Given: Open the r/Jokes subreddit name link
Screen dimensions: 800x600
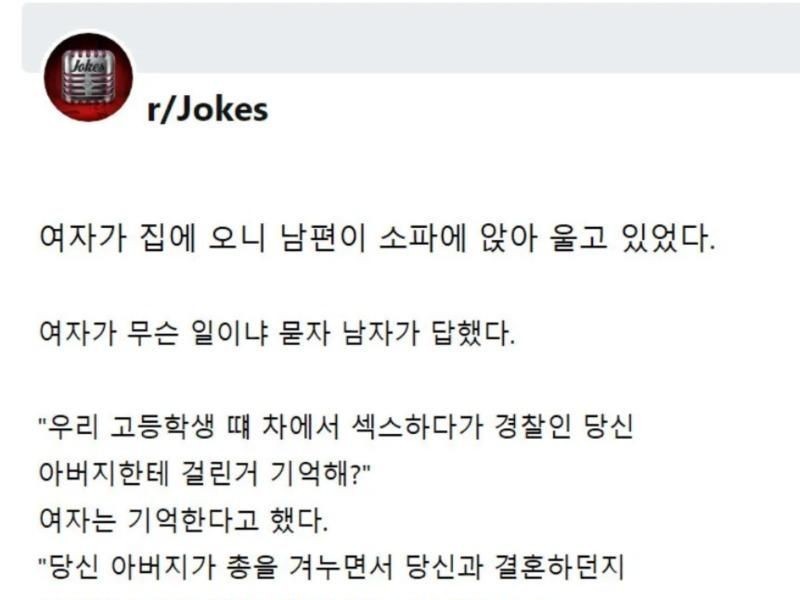Looking at the screenshot, I should (x=207, y=109).
